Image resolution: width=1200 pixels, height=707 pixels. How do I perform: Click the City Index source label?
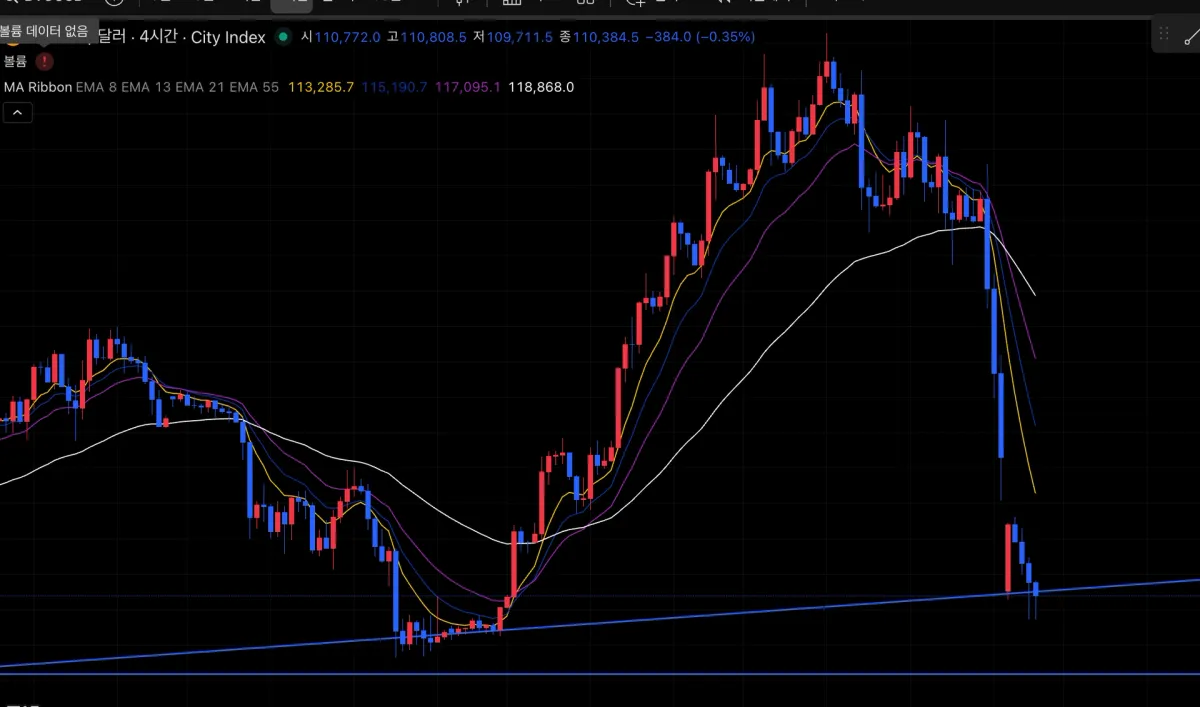click(x=230, y=37)
